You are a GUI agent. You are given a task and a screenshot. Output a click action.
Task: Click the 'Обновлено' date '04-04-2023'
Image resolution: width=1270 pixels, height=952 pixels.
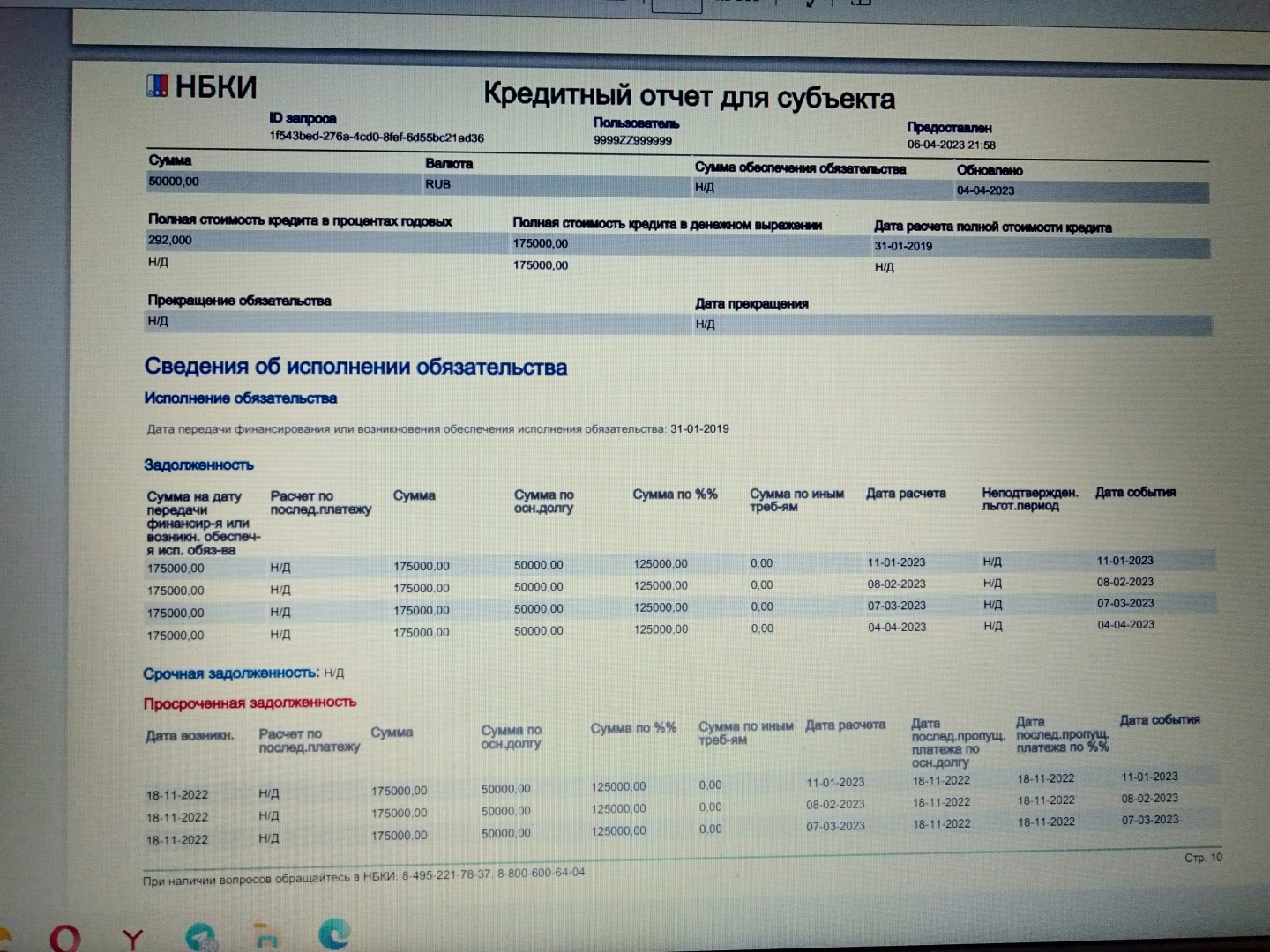[985, 190]
